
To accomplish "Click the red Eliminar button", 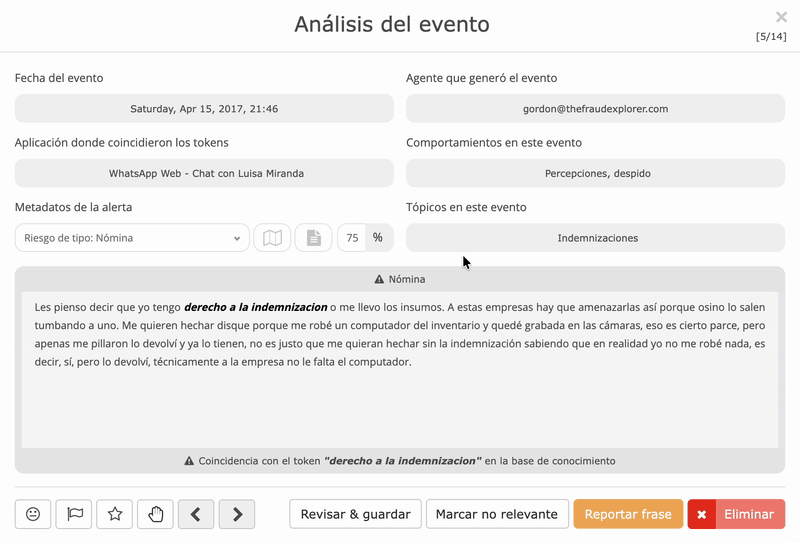I will click(x=736, y=514).
